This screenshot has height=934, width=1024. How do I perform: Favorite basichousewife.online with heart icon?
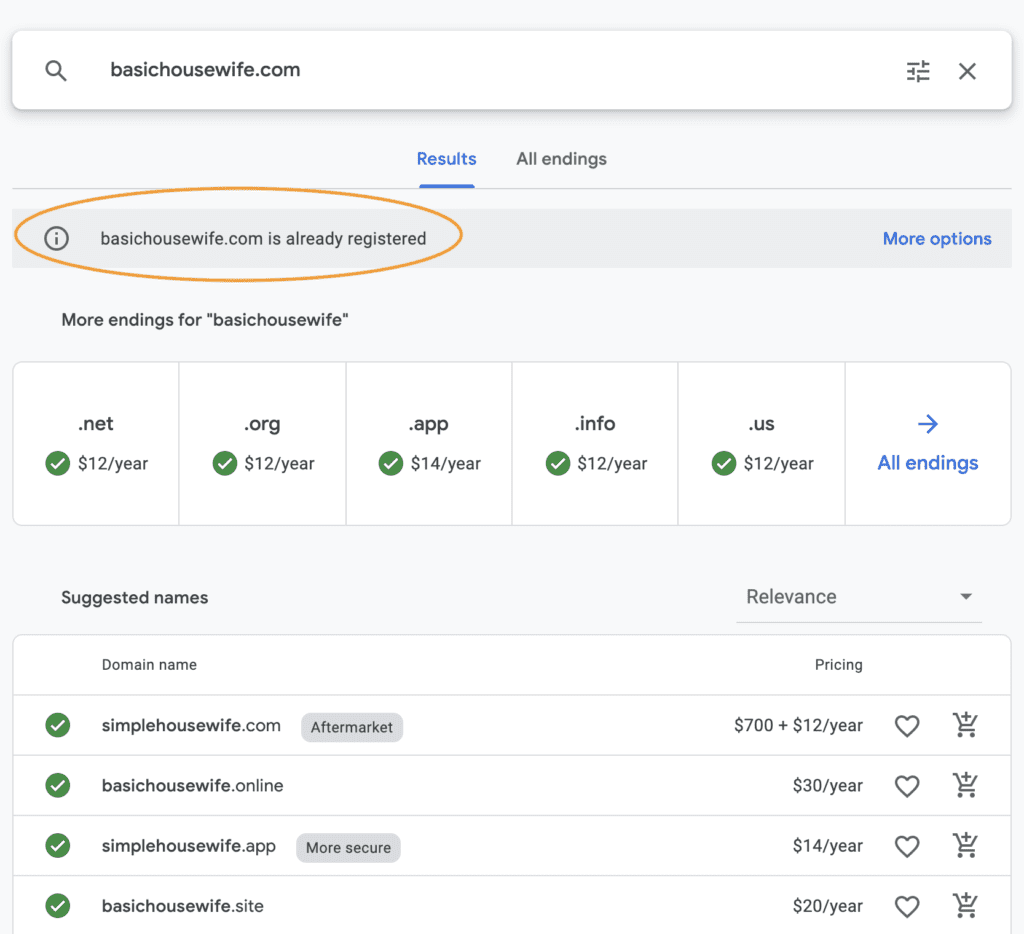click(x=906, y=786)
